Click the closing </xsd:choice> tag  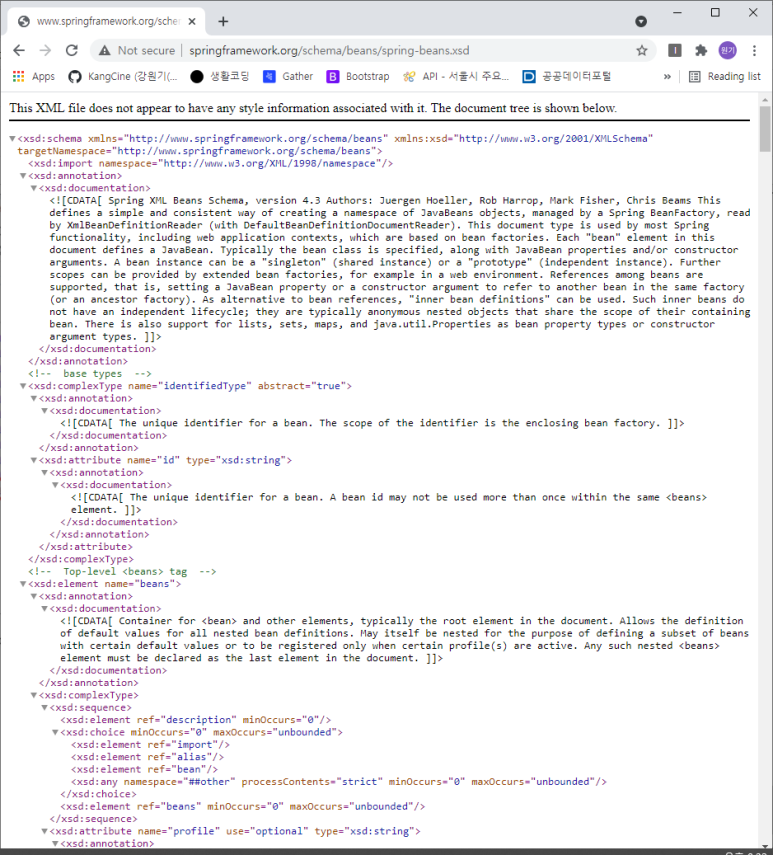click(x=99, y=794)
